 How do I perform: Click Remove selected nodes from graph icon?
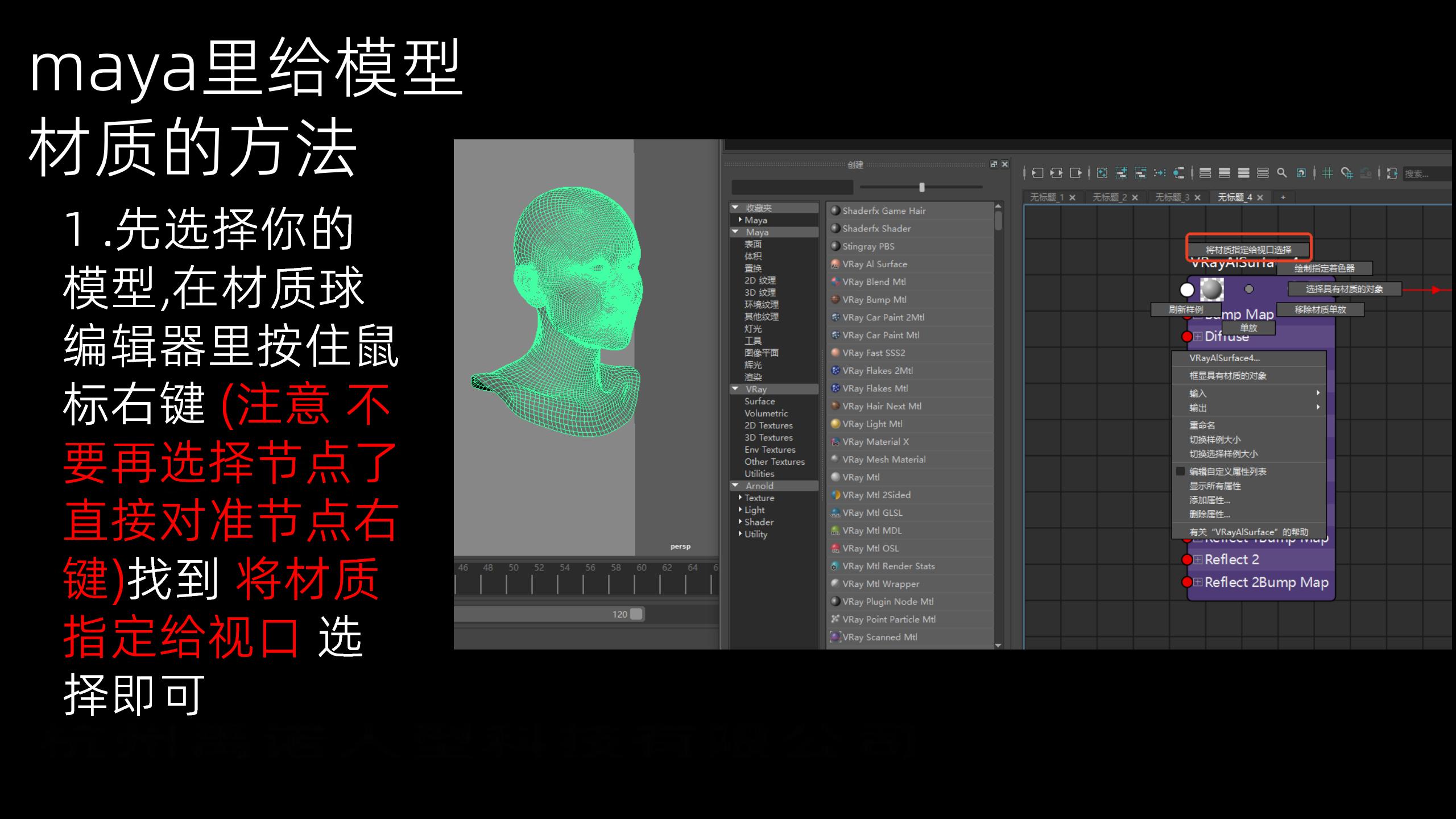[x=1140, y=173]
